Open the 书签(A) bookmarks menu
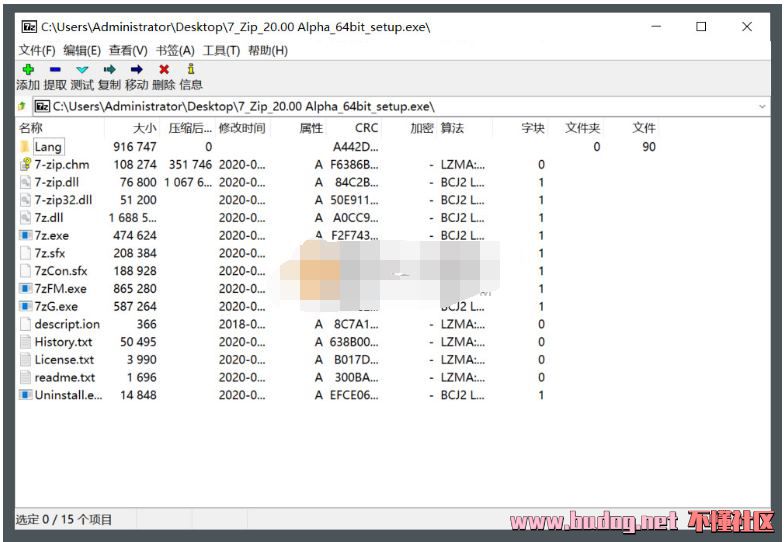784x542 pixels. (x=175, y=50)
